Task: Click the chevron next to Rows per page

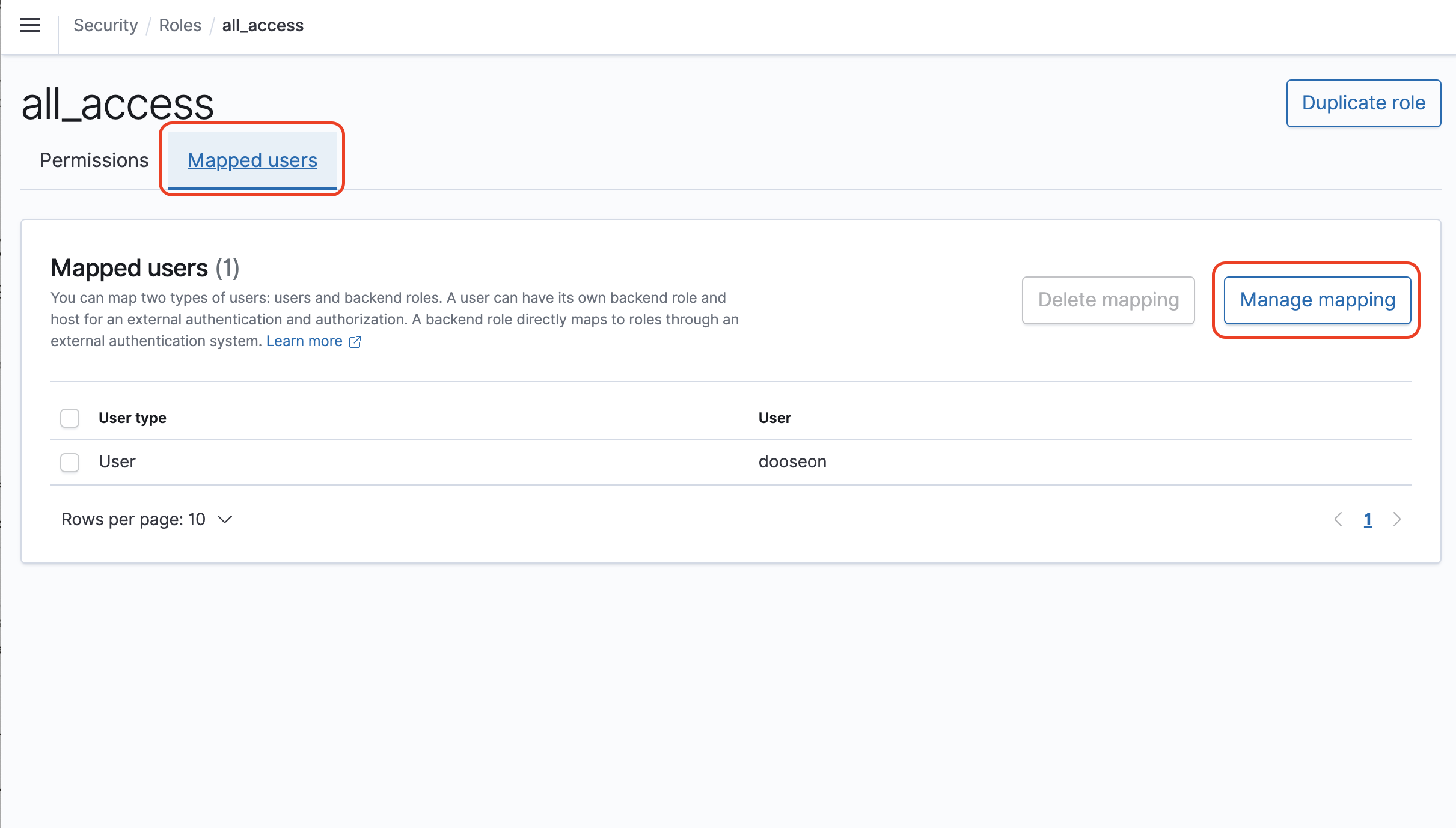Action: coord(225,519)
